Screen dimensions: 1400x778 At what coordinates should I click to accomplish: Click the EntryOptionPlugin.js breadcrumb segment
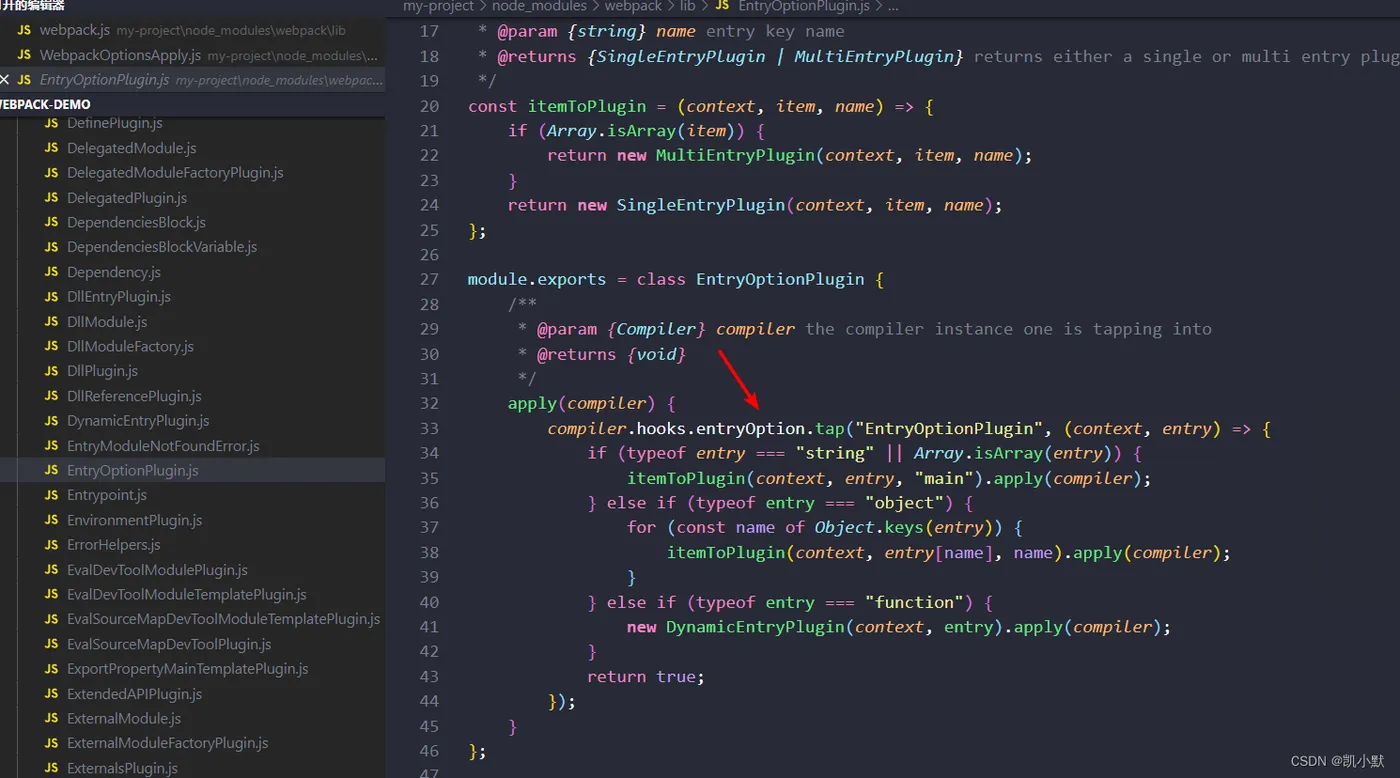[x=804, y=6]
